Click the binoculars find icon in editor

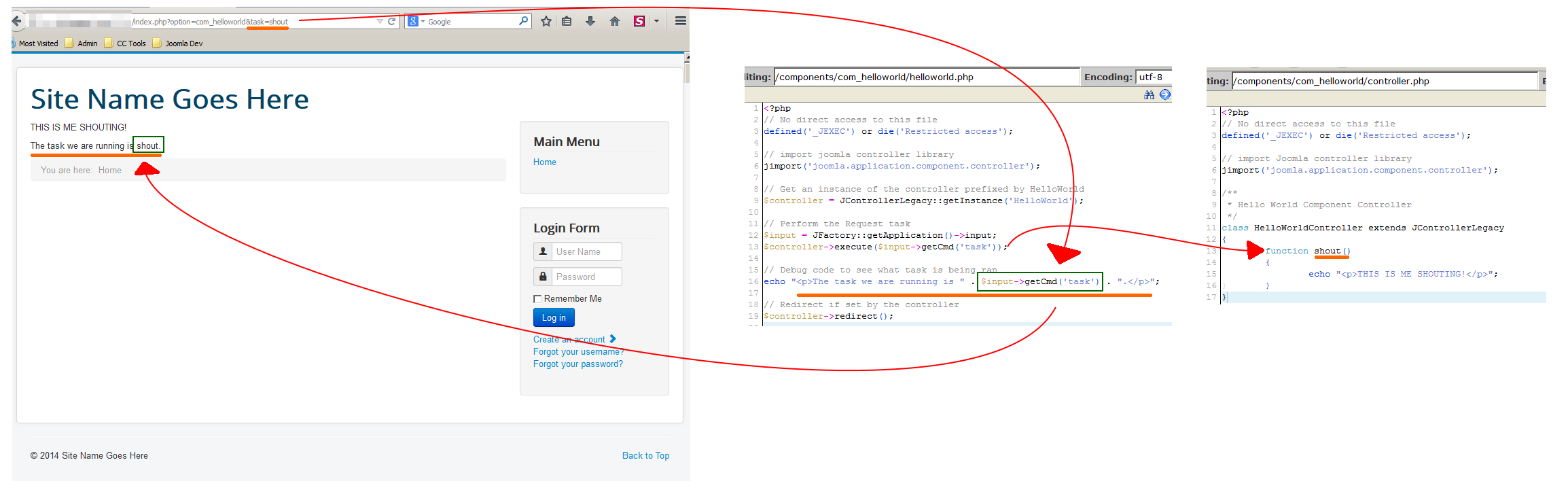coord(1149,95)
